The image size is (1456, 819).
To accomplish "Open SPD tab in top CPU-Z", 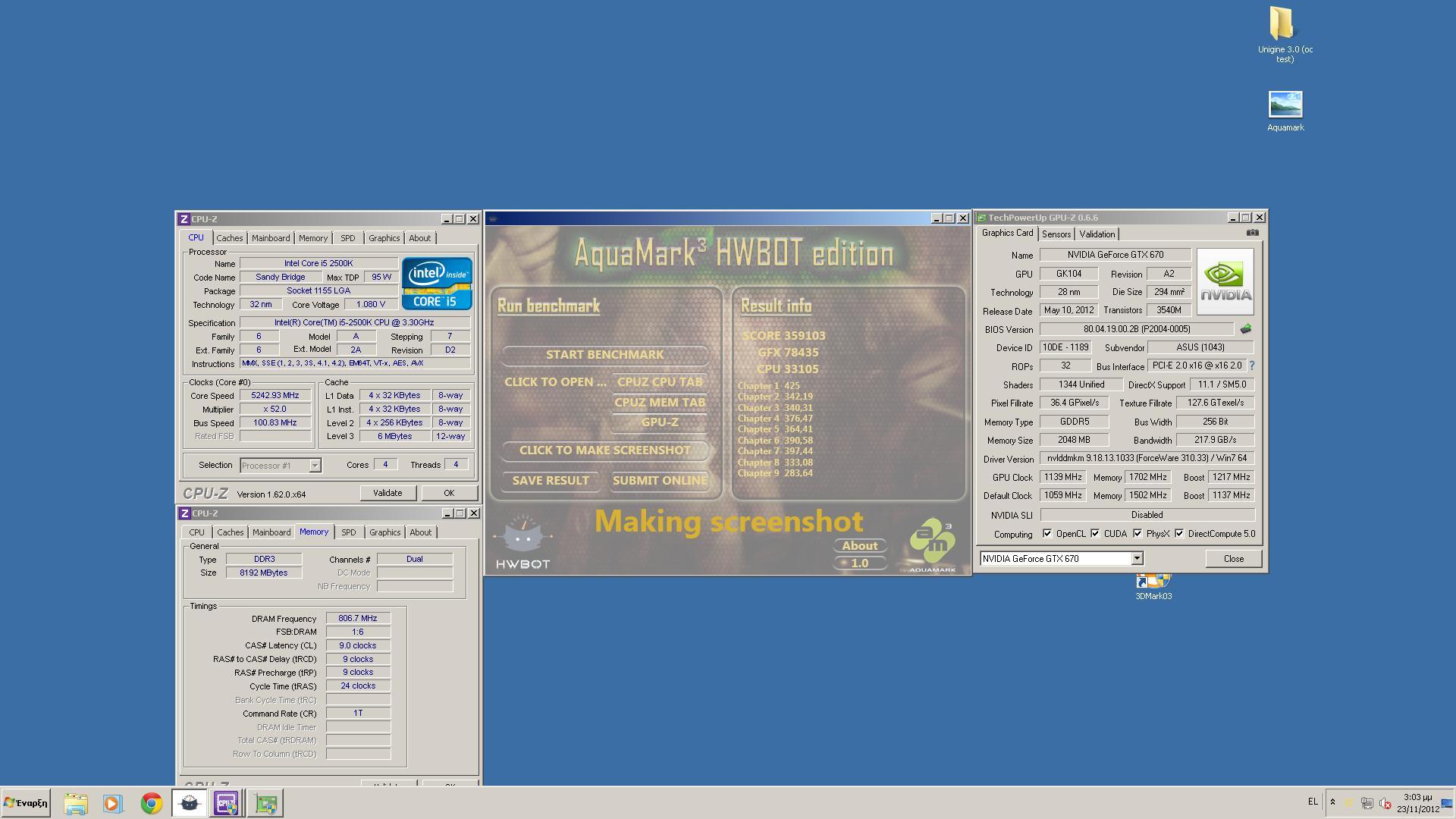I will pos(347,238).
